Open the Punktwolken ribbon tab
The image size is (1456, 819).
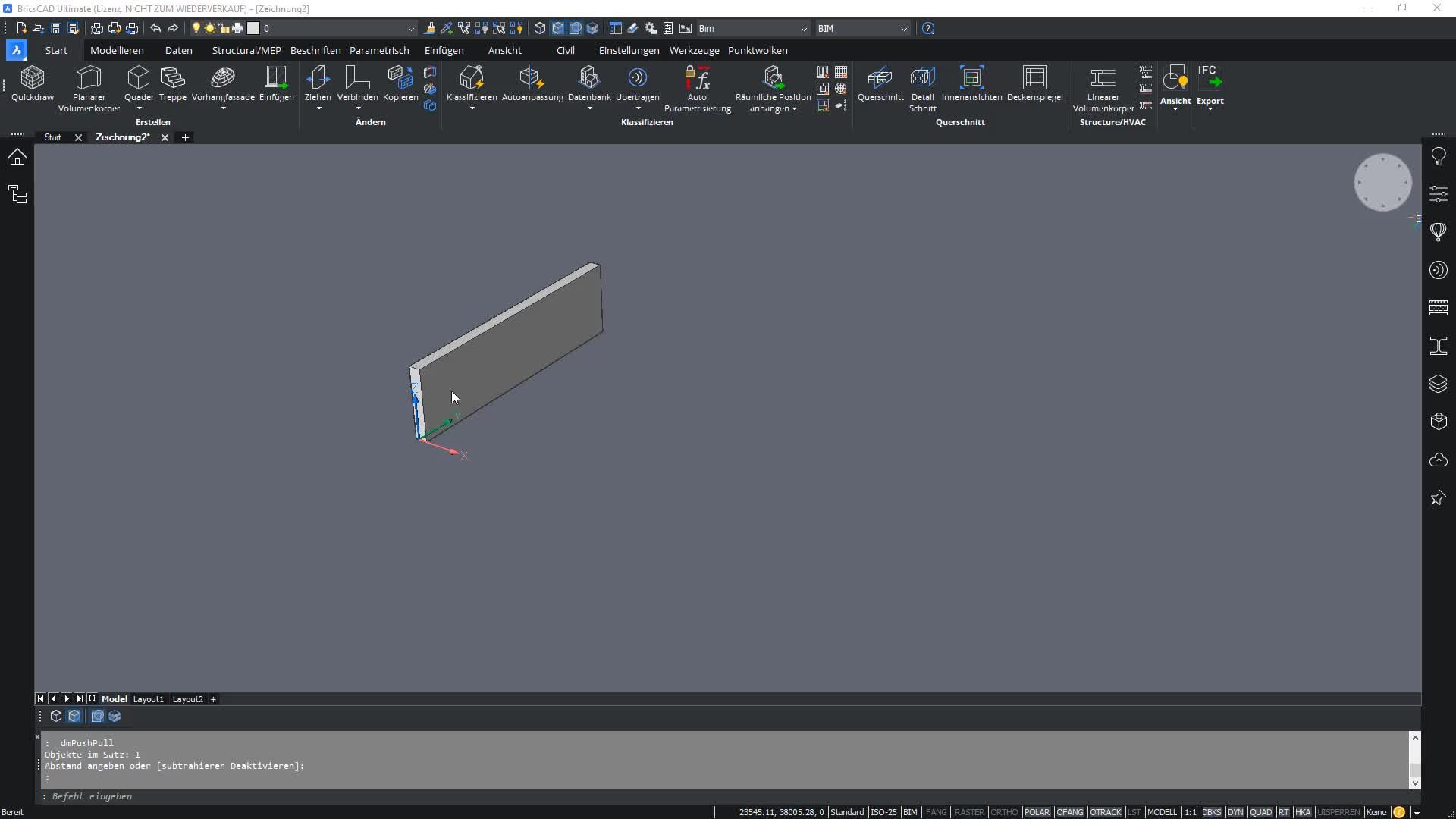coord(758,50)
